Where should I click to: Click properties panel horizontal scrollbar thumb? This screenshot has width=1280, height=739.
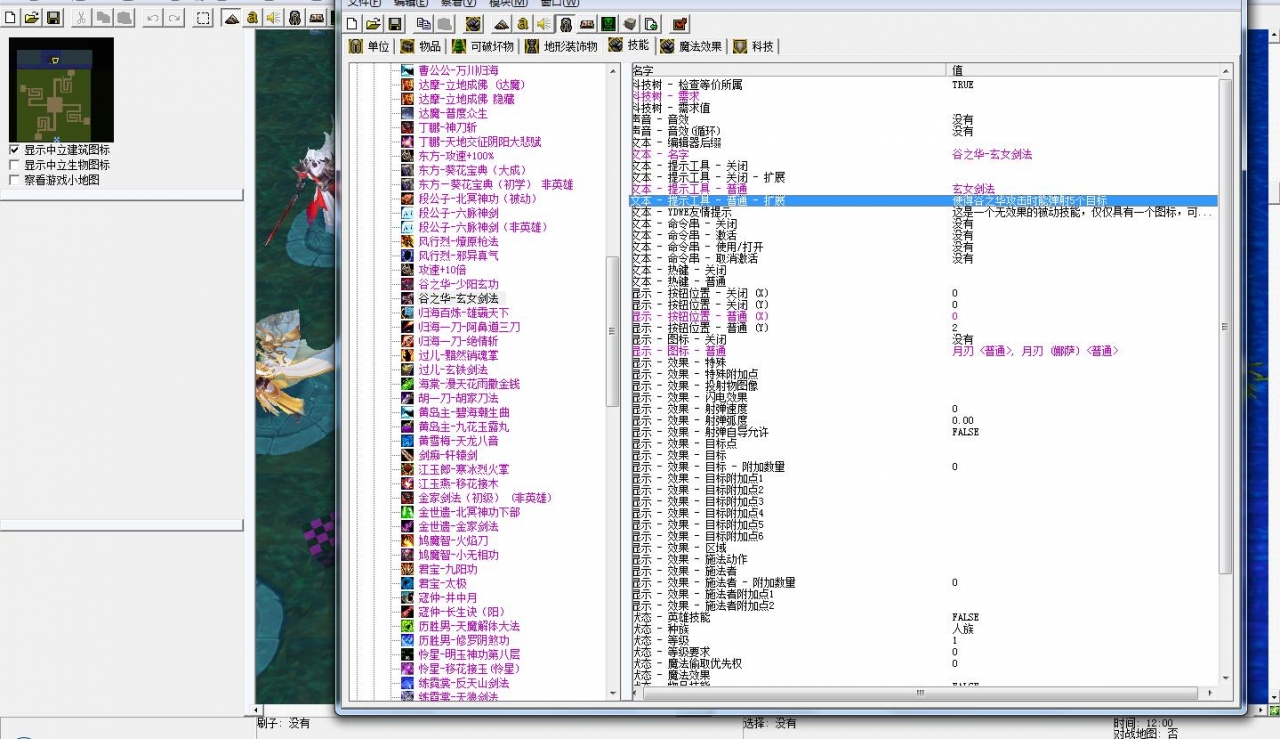click(920, 692)
